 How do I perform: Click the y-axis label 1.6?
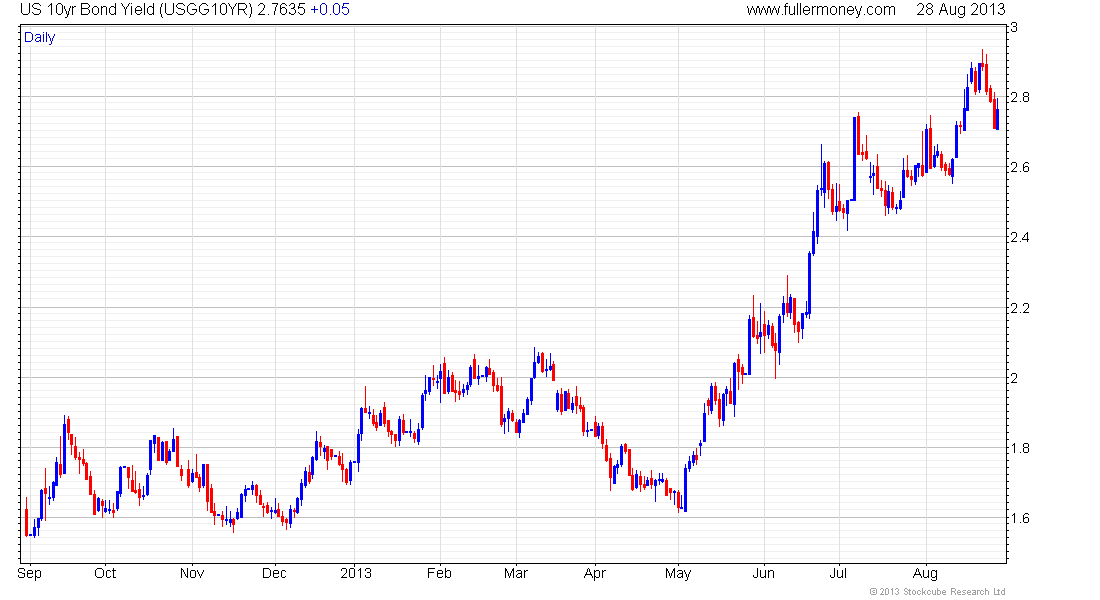pos(1020,519)
